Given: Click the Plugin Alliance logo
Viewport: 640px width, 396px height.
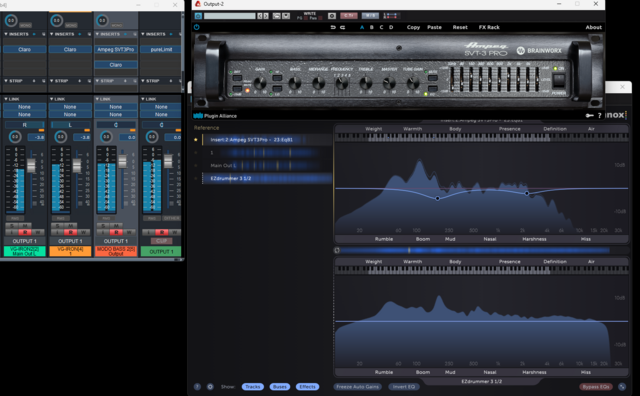Looking at the screenshot, I should point(215,116).
